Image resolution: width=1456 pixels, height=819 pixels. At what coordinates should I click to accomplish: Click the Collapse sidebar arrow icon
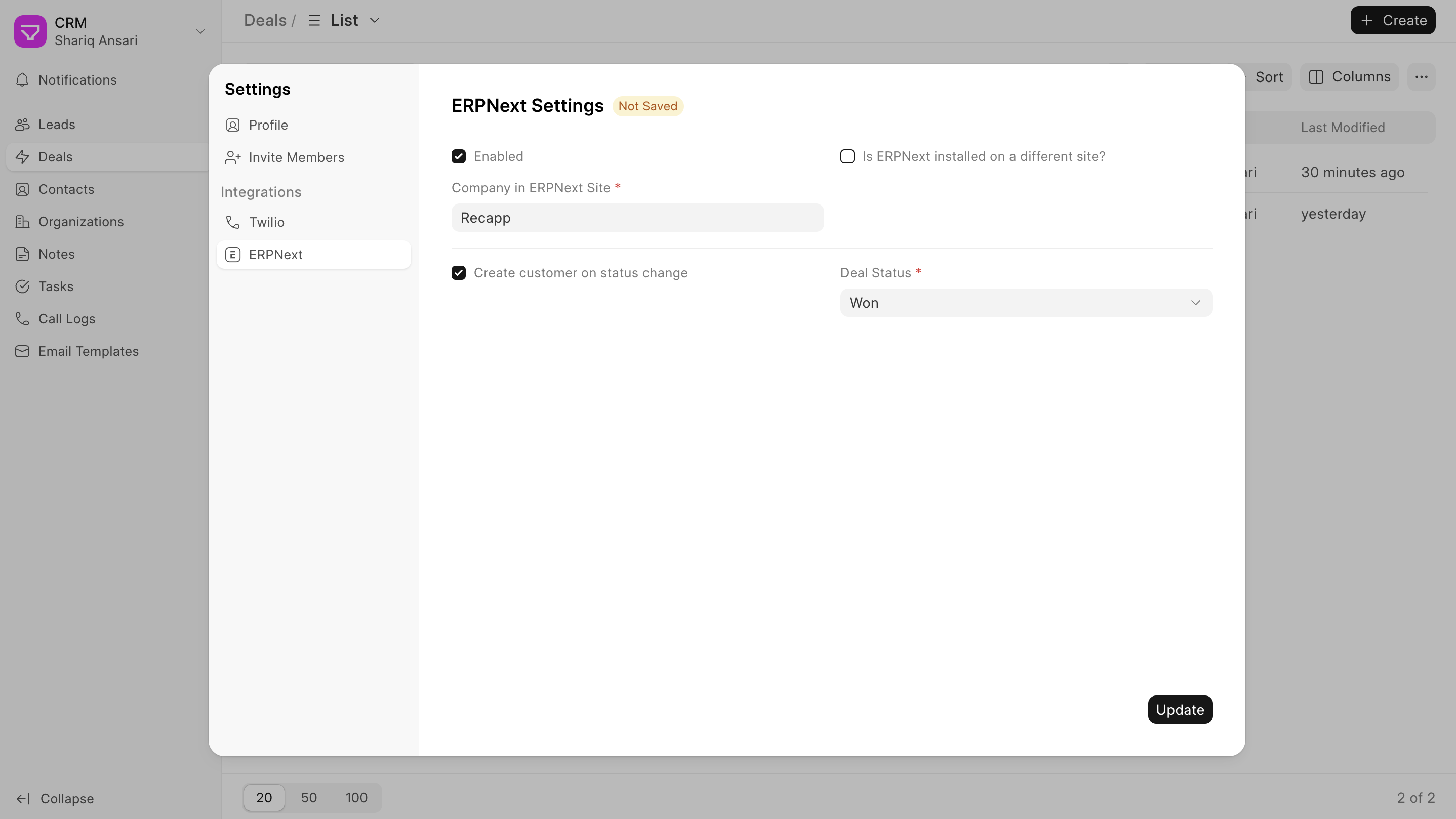(x=23, y=798)
